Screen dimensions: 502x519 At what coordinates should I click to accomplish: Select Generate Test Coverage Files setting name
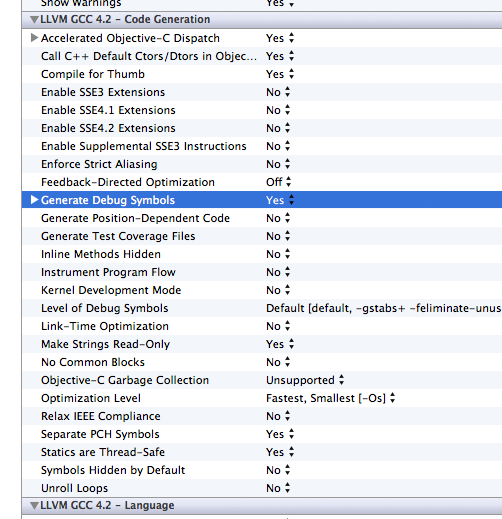118,236
